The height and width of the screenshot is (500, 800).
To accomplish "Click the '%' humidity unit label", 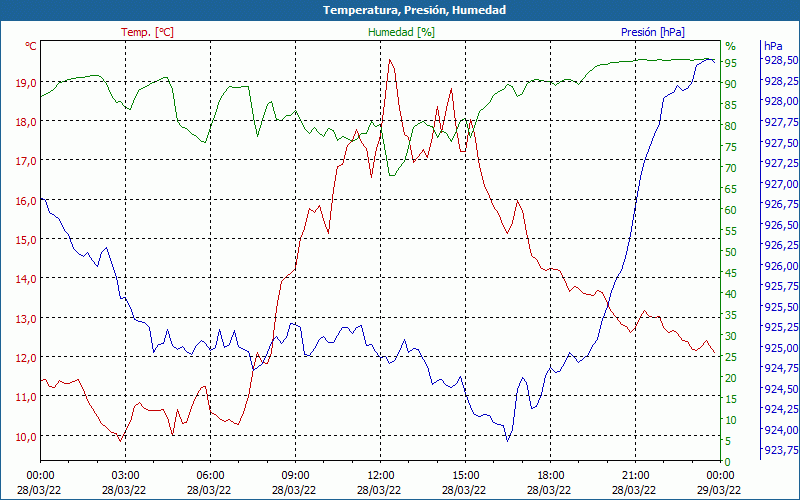I will 731,46.
